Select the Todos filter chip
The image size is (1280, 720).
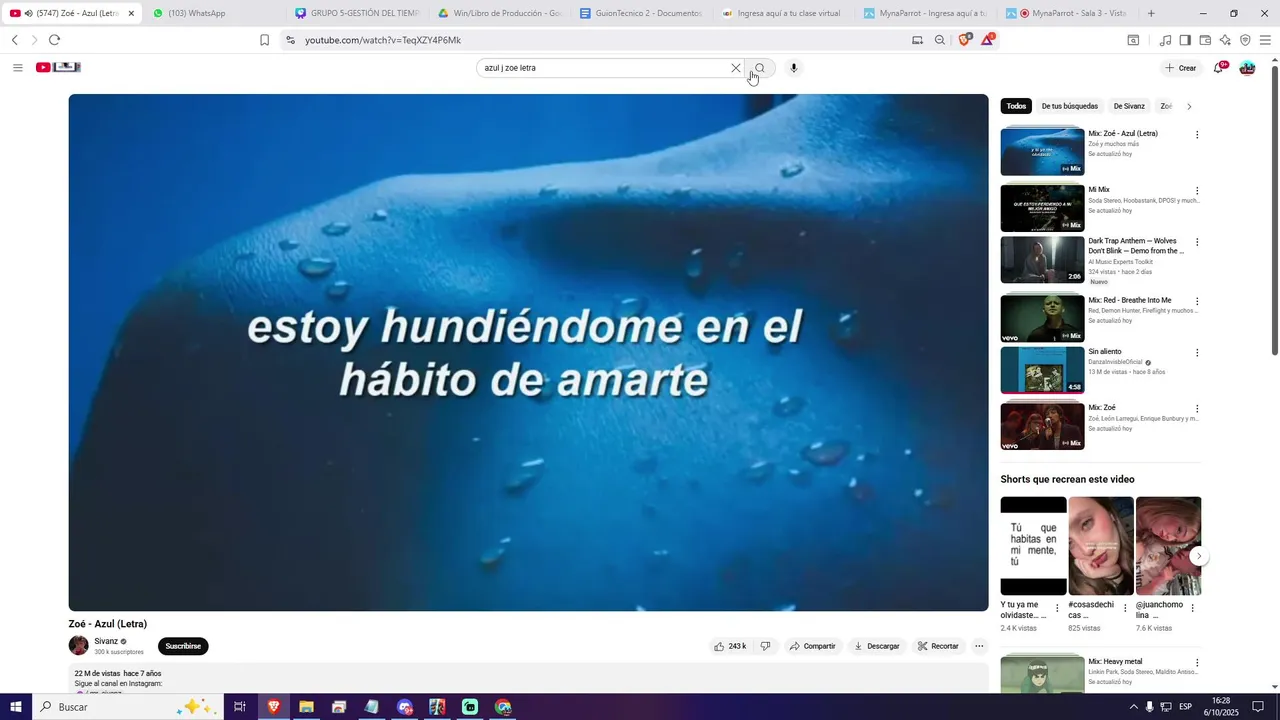click(1016, 106)
